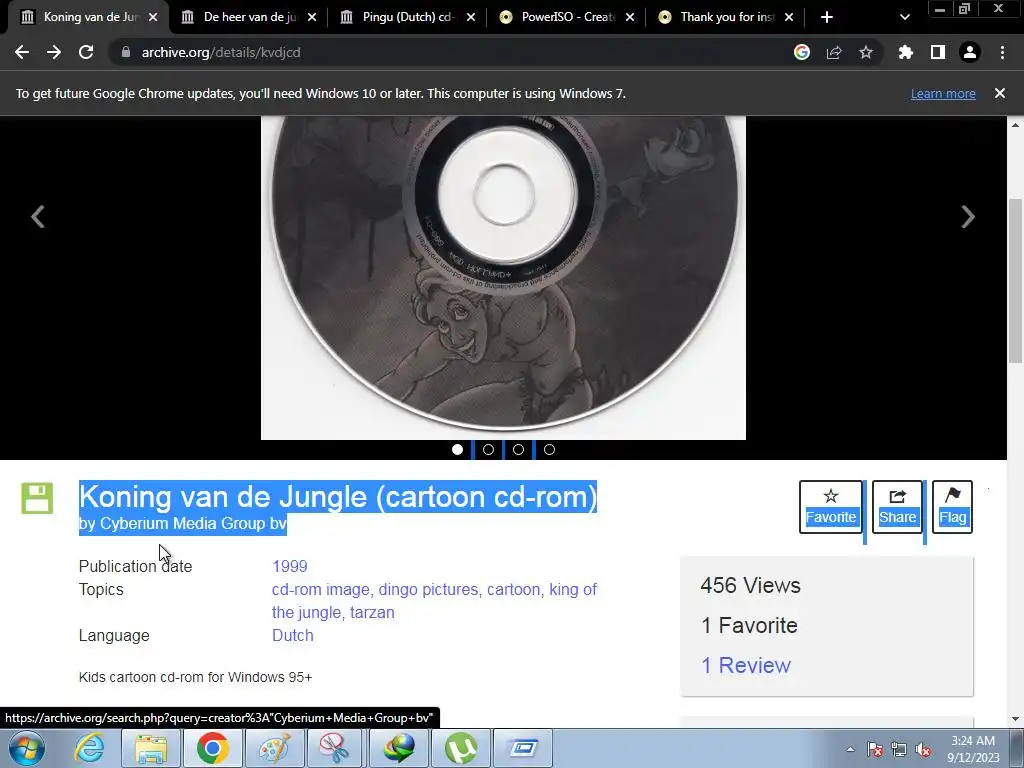
Task: Open the 'cartoon' topic link
Action: point(514,590)
